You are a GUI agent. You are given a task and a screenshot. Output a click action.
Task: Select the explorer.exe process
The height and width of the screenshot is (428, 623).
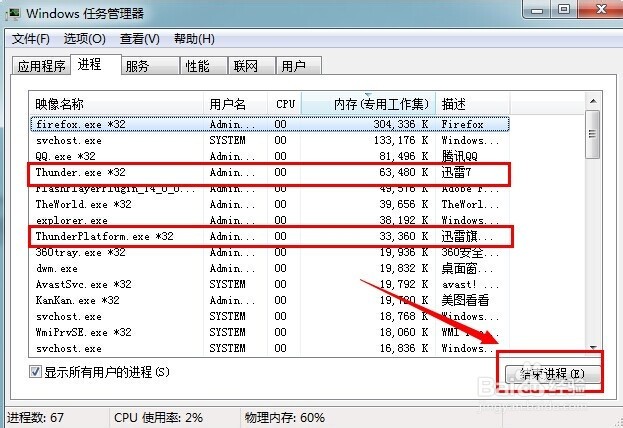270,220
